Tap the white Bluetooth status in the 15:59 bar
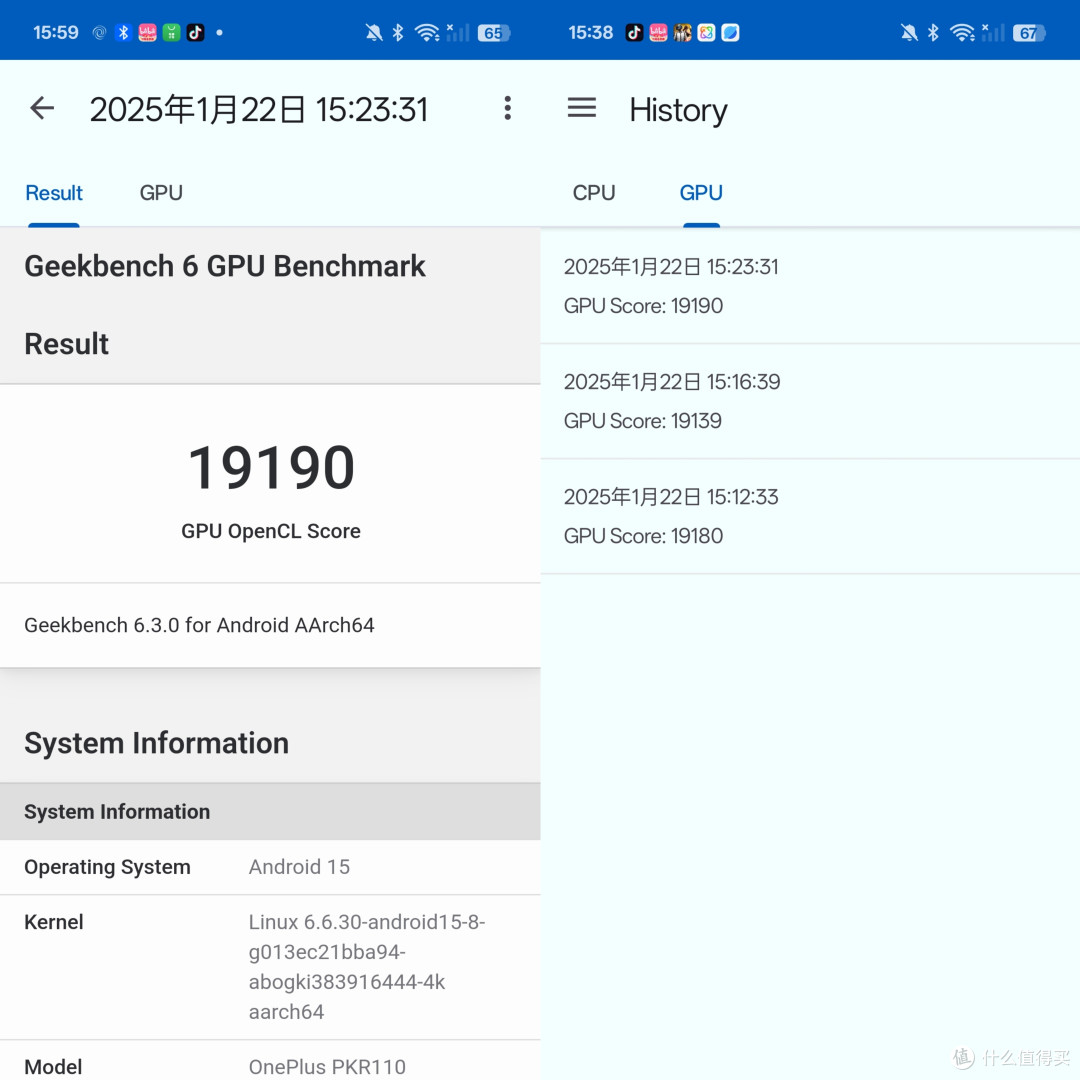1080x1080 pixels. 398,32
